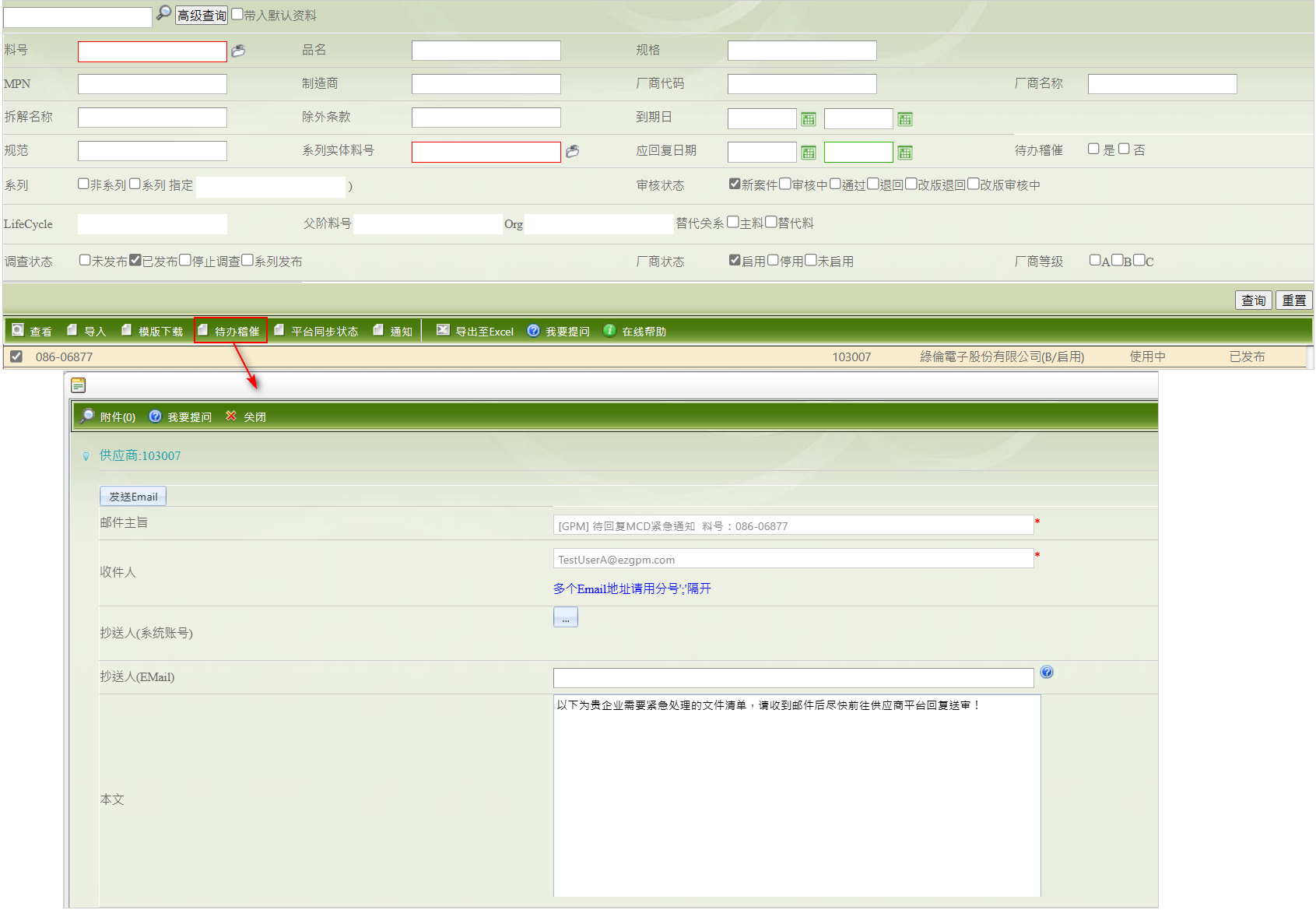Click the 发送Email button

[x=133, y=497]
